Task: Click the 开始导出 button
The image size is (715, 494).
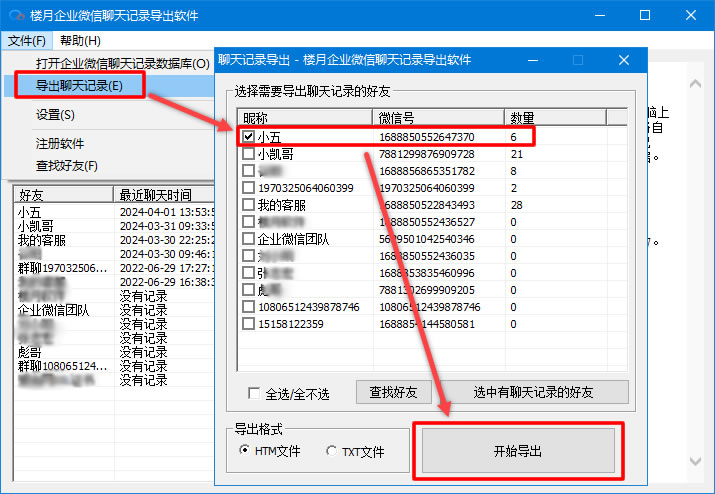Action: pos(517,451)
